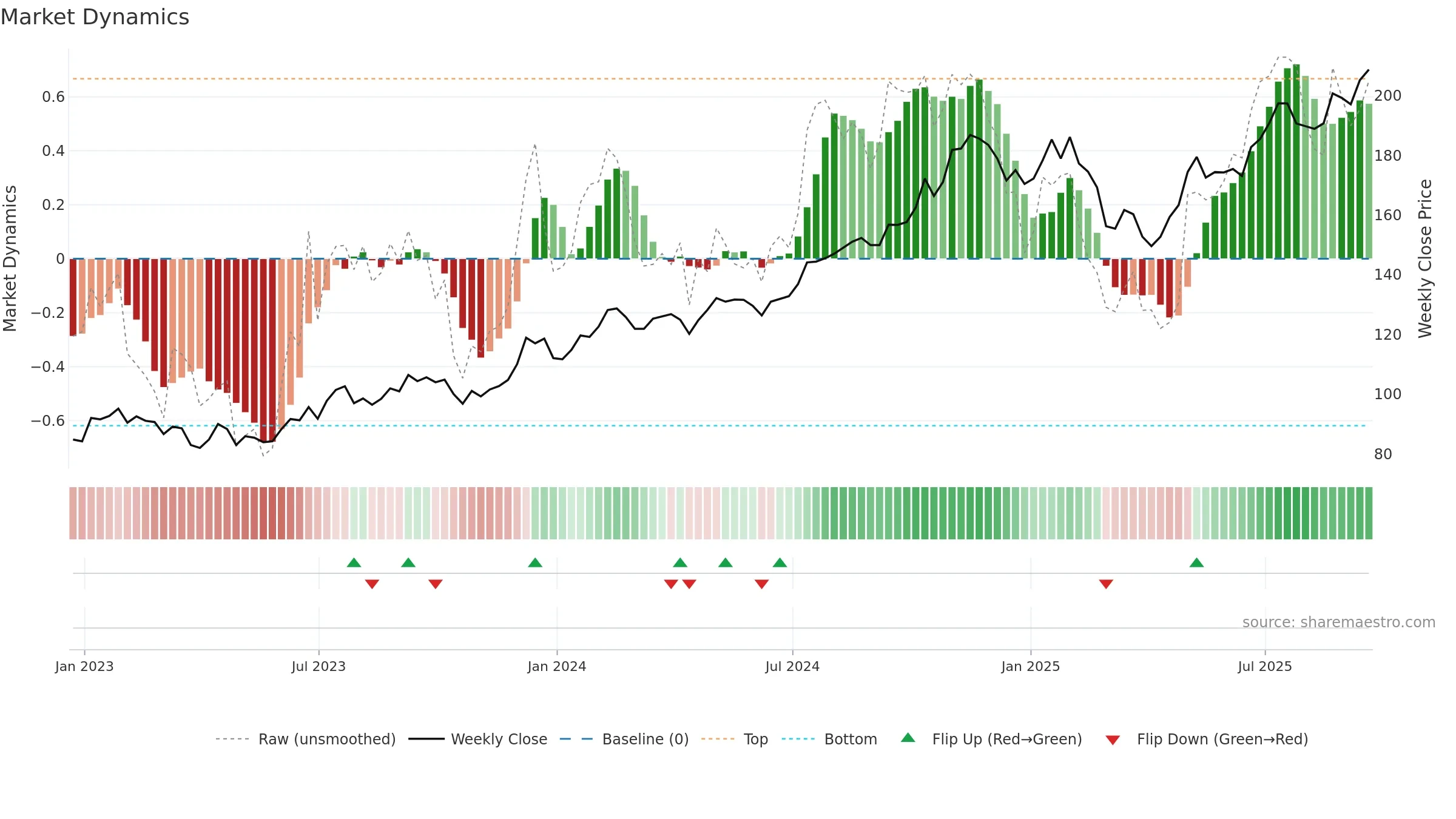Image resolution: width=1456 pixels, height=819 pixels.
Task: Select the second Flip Down marker of 2023
Action: click(x=436, y=584)
